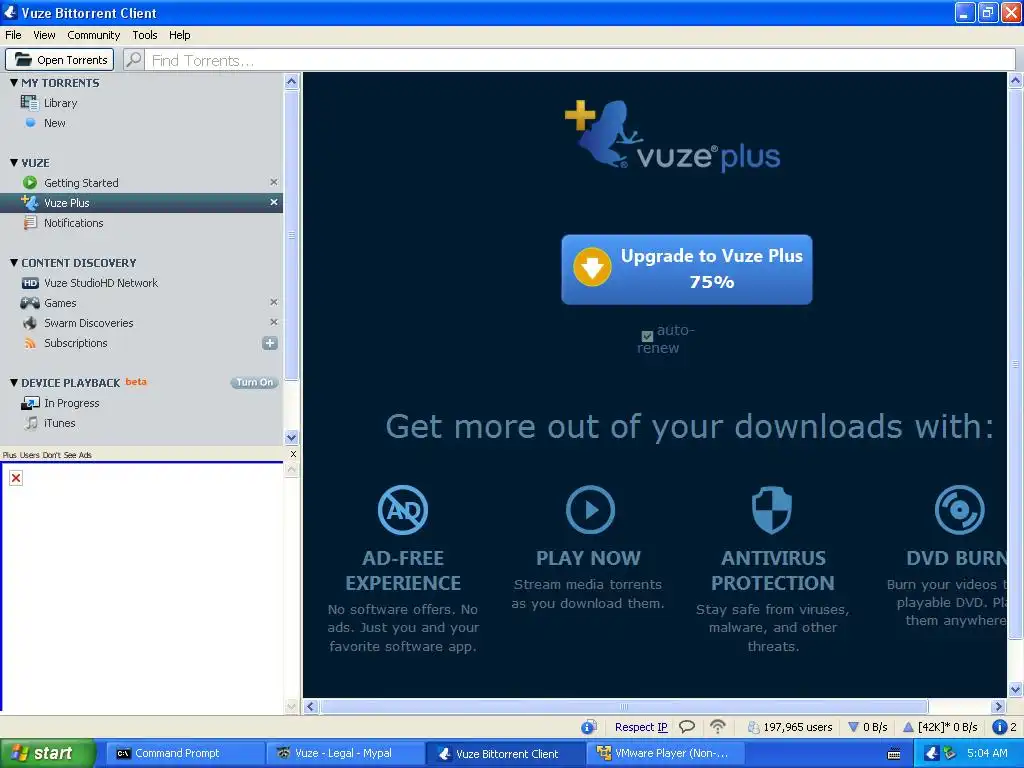This screenshot has width=1024, height=768.
Task: Open the Community menu
Action: pos(93,35)
